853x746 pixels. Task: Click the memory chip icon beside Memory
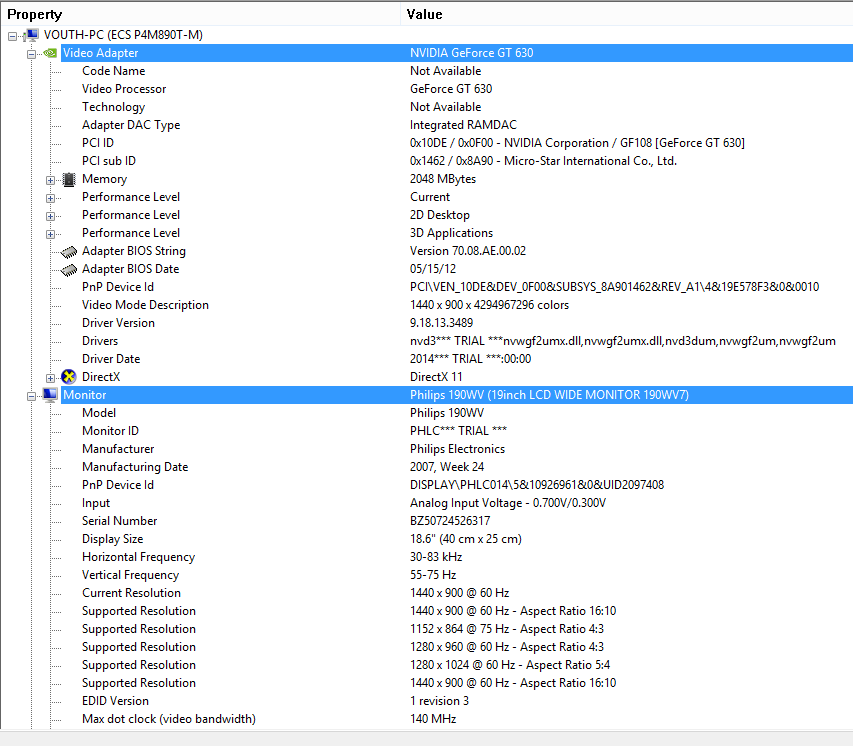(69, 179)
